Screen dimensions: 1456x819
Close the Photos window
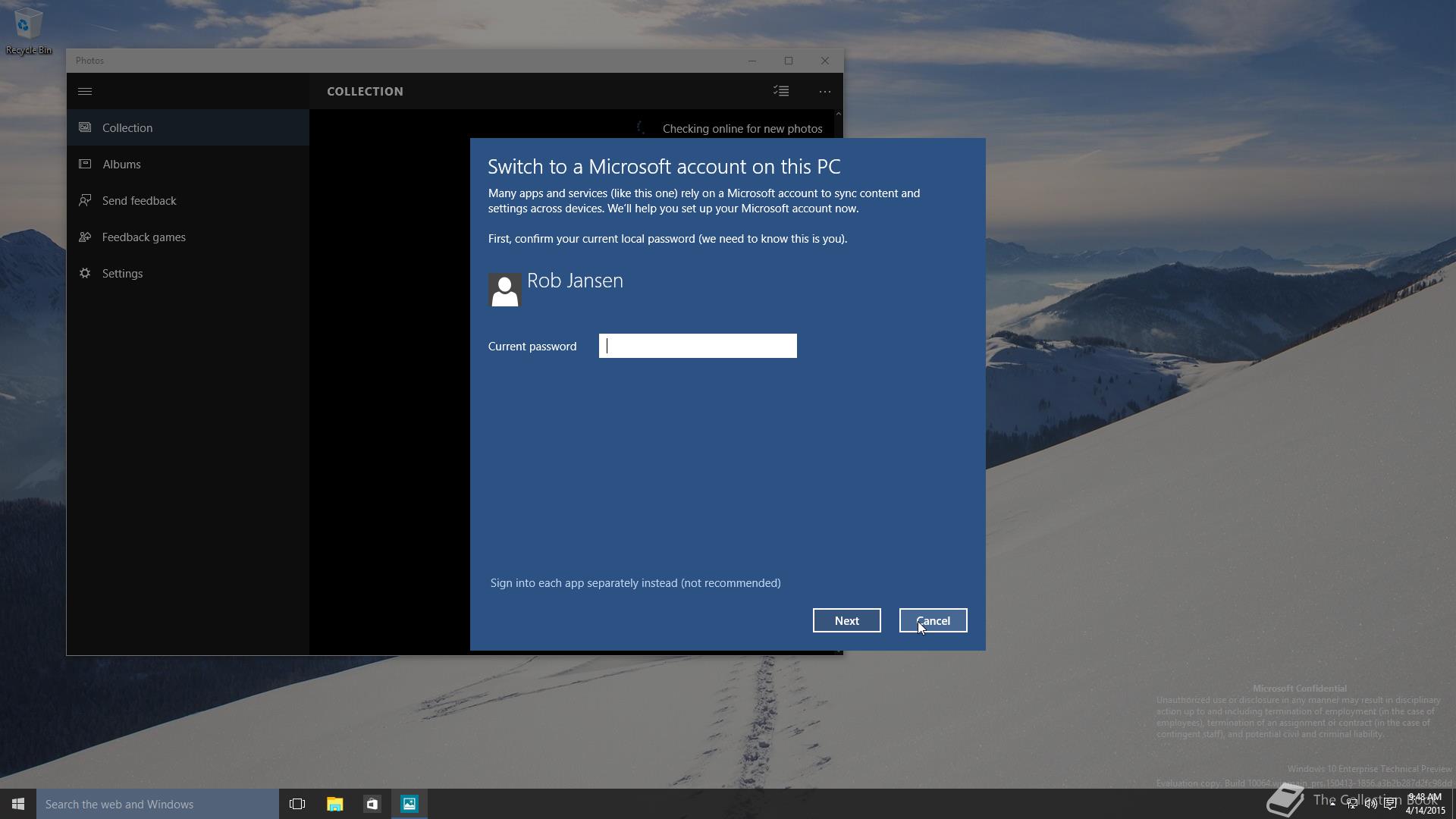[x=825, y=61]
